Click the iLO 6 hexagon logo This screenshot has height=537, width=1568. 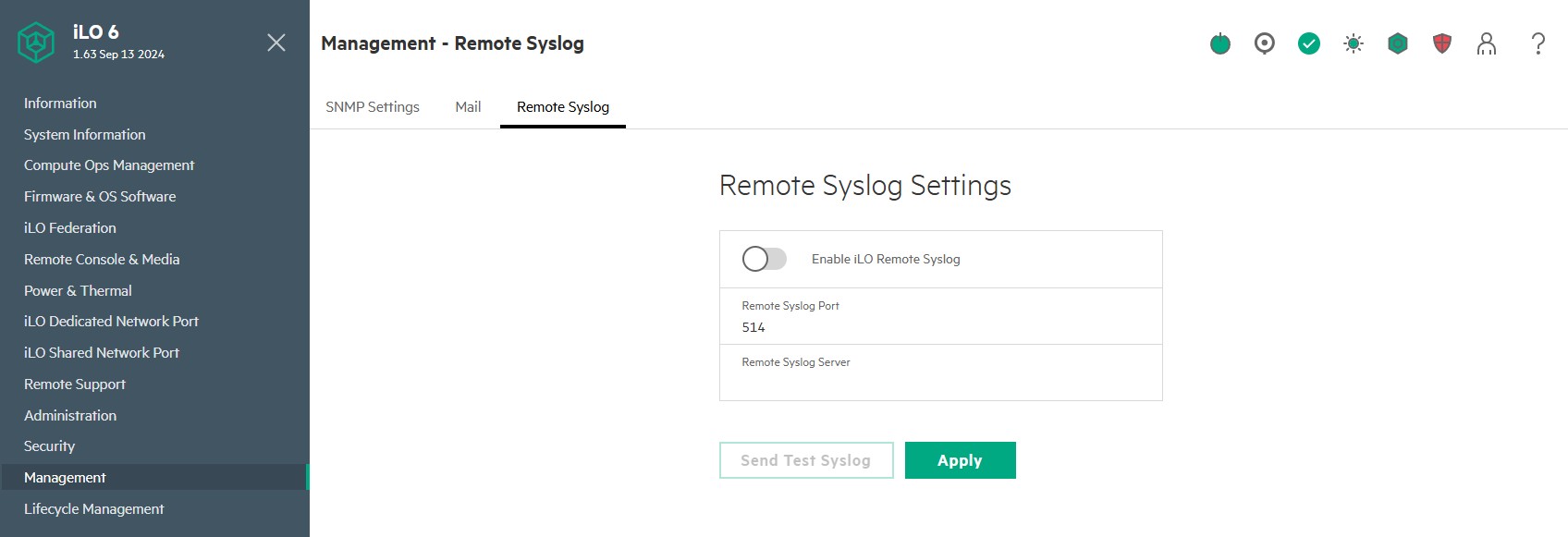(x=36, y=43)
